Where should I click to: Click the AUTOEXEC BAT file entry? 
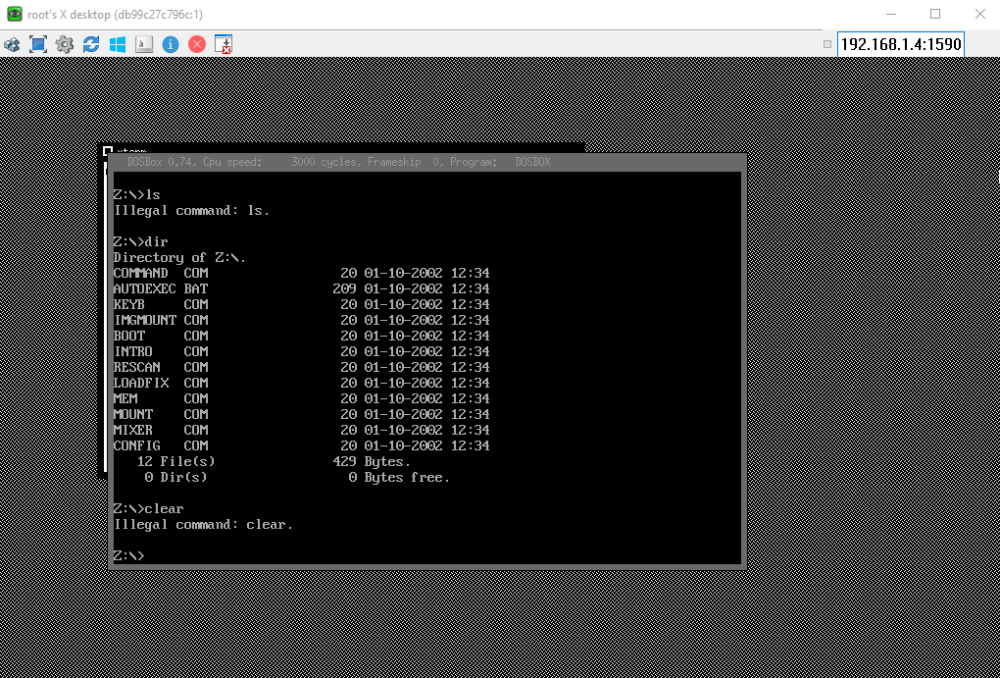point(302,289)
